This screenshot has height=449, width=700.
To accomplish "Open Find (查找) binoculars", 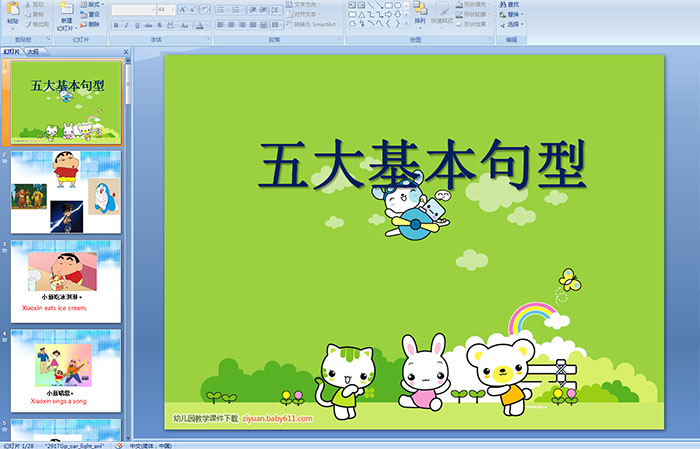I will point(509,4).
